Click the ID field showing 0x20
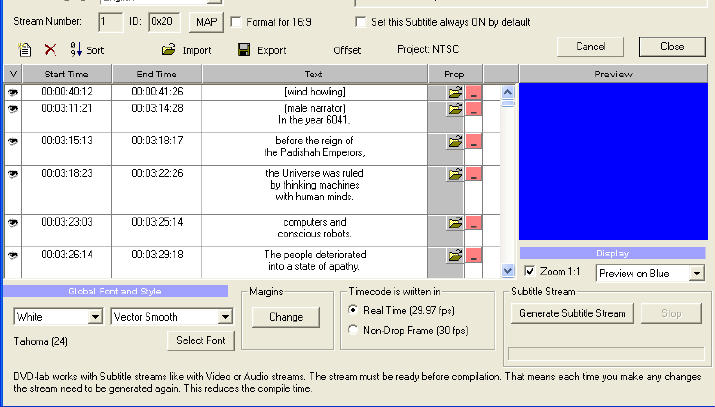The width and height of the screenshot is (715, 407). coord(164,22)
